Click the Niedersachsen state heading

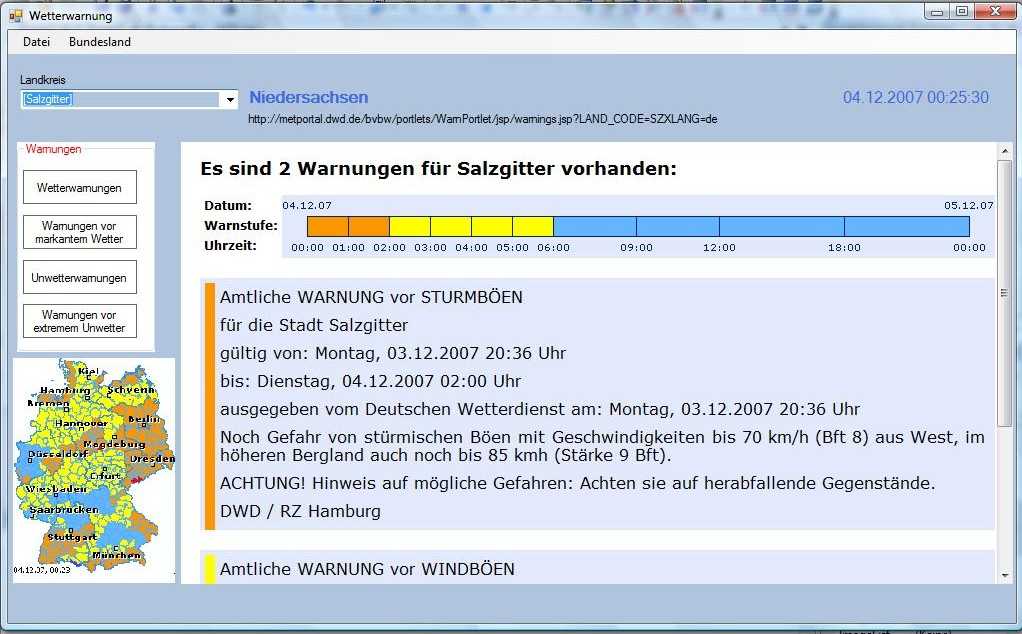tap(308, 97)
